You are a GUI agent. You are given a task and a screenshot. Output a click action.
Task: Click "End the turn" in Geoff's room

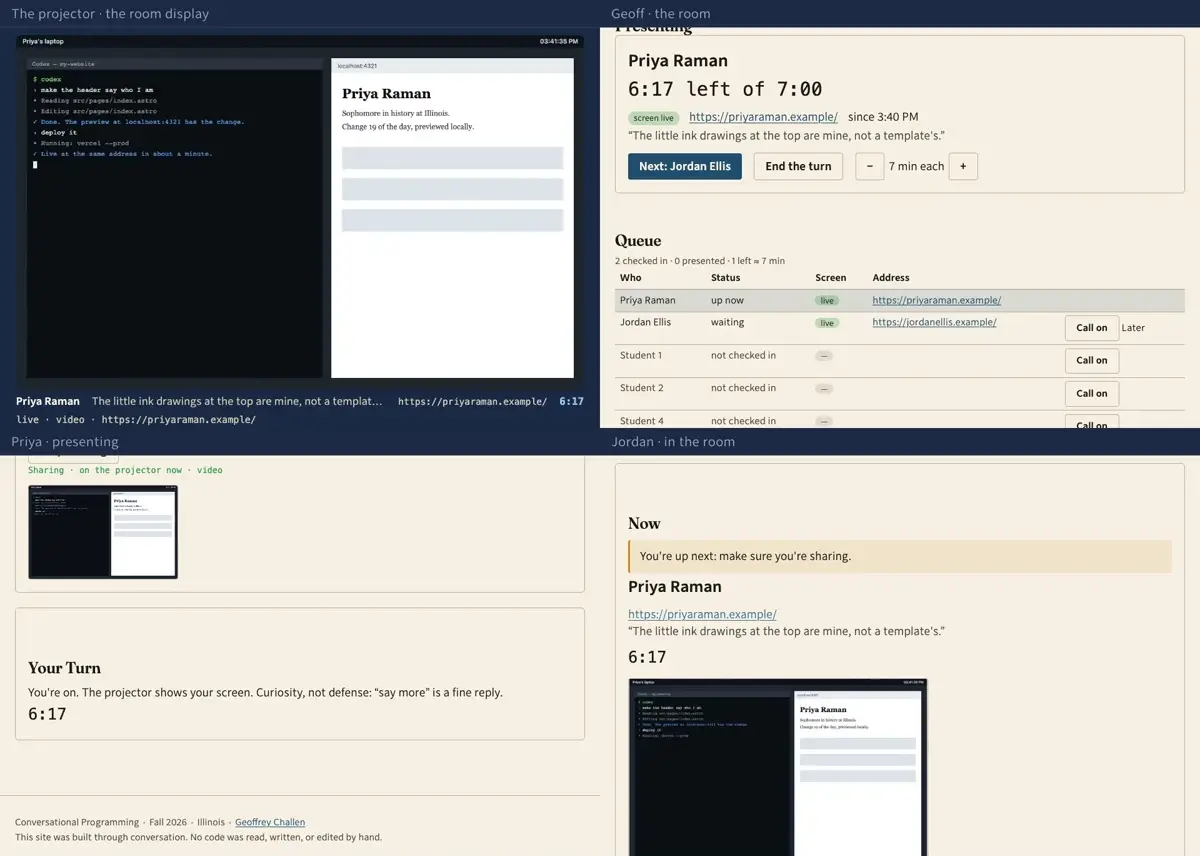798,166
